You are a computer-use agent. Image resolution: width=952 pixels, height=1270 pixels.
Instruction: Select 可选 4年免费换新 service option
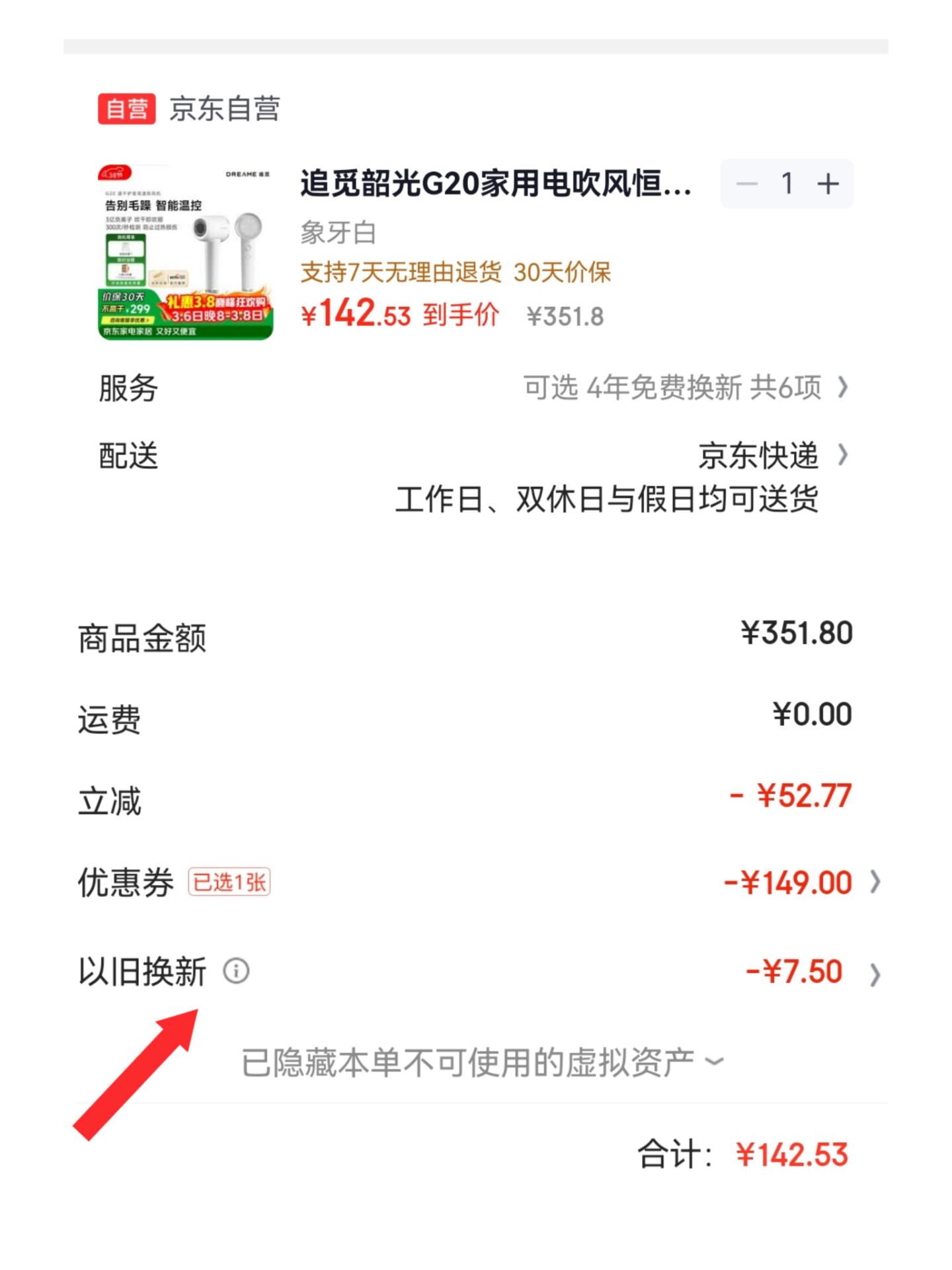tap(672, 387)
